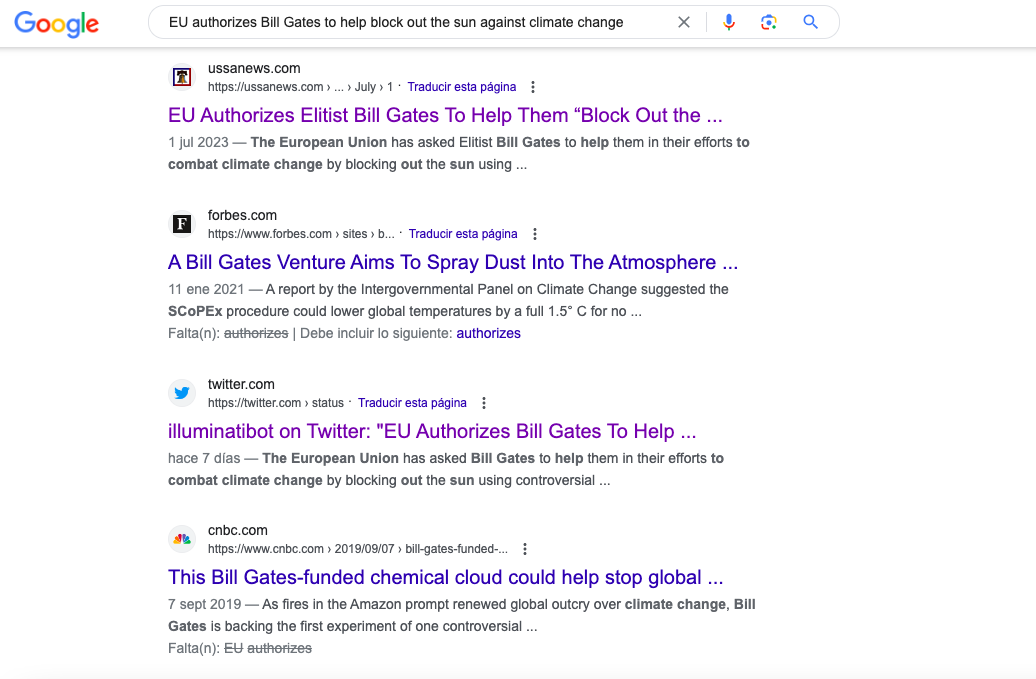The height and width of the screenshot is (679, 1036).
Task: Translate the ussanews.com page
Action: tap(462, 87)
